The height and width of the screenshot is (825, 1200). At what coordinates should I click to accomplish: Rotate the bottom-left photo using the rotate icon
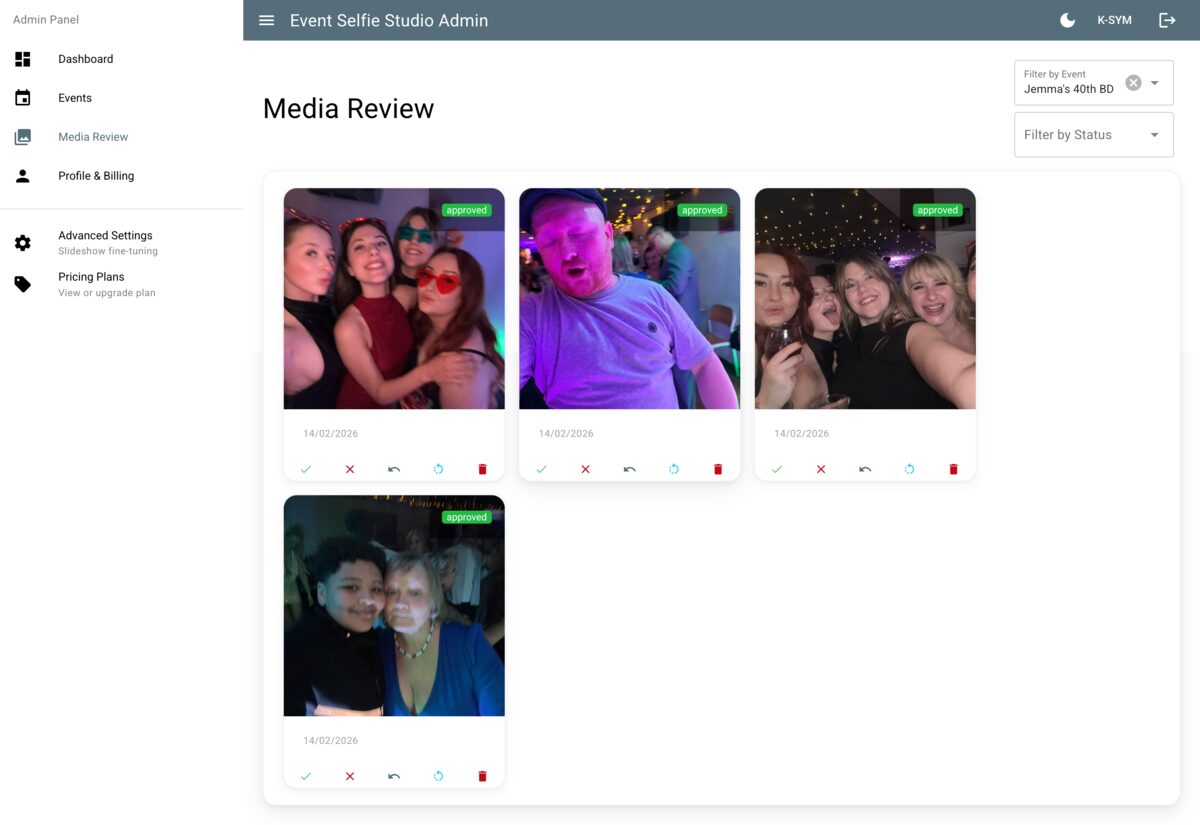coord(438,775)
